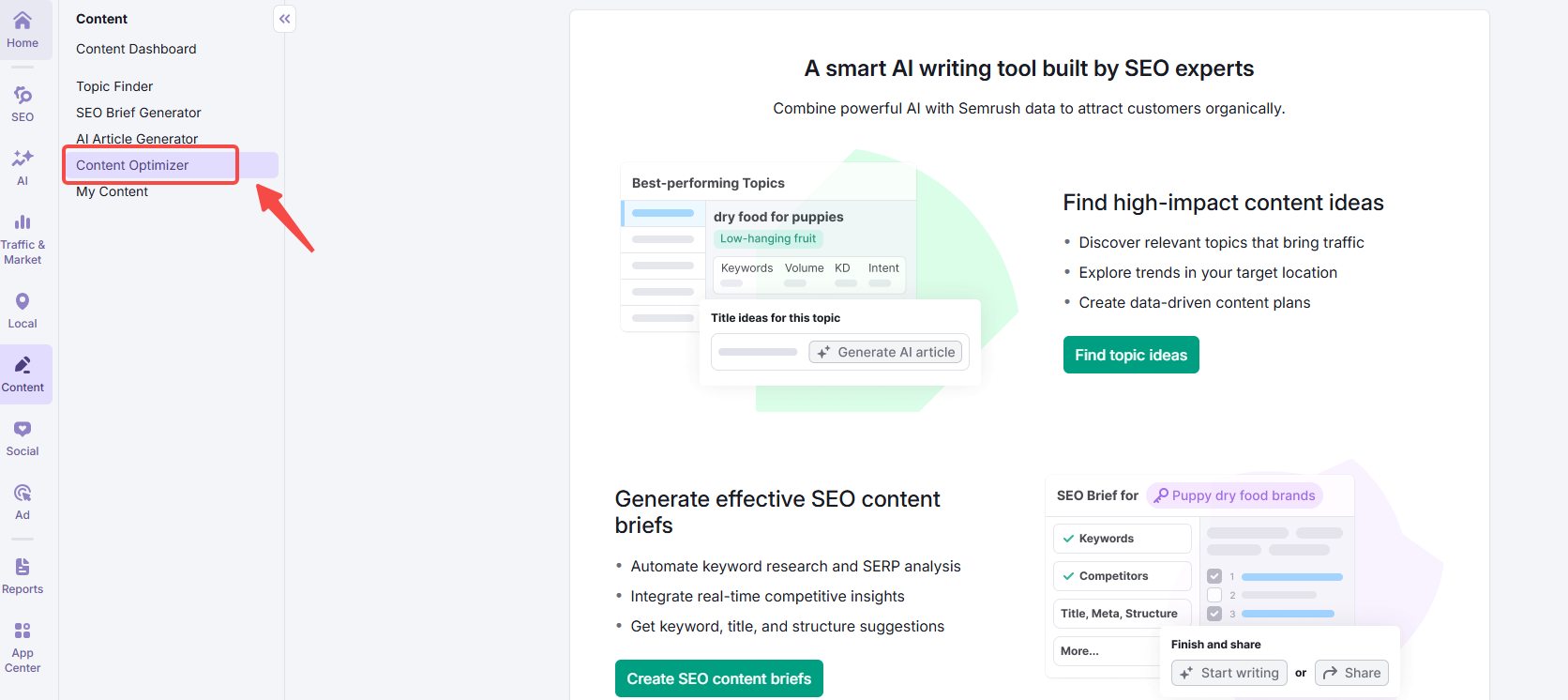Open the AI sparkle icon section
This screenshot has width=1568, height=700.
[23, 167]
